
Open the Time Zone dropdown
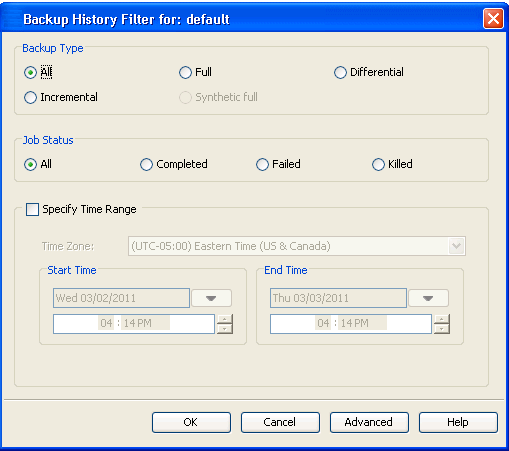(x=456, y=246)
